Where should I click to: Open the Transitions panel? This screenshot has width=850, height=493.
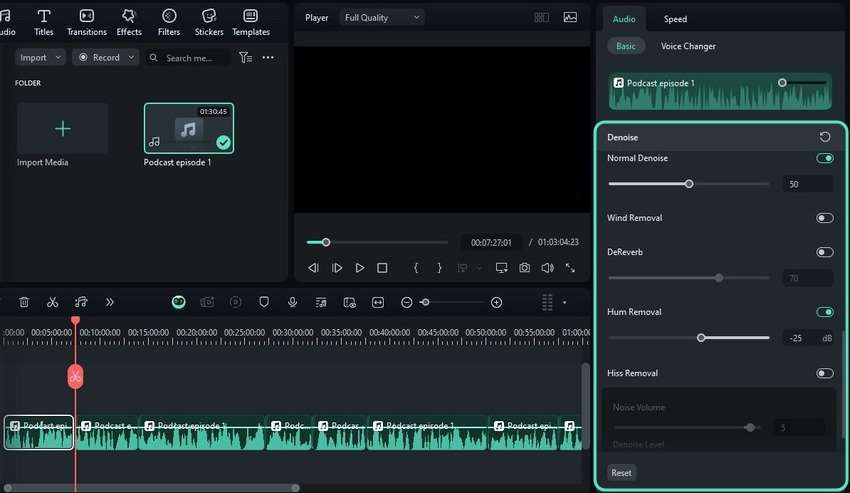point(87,22)
